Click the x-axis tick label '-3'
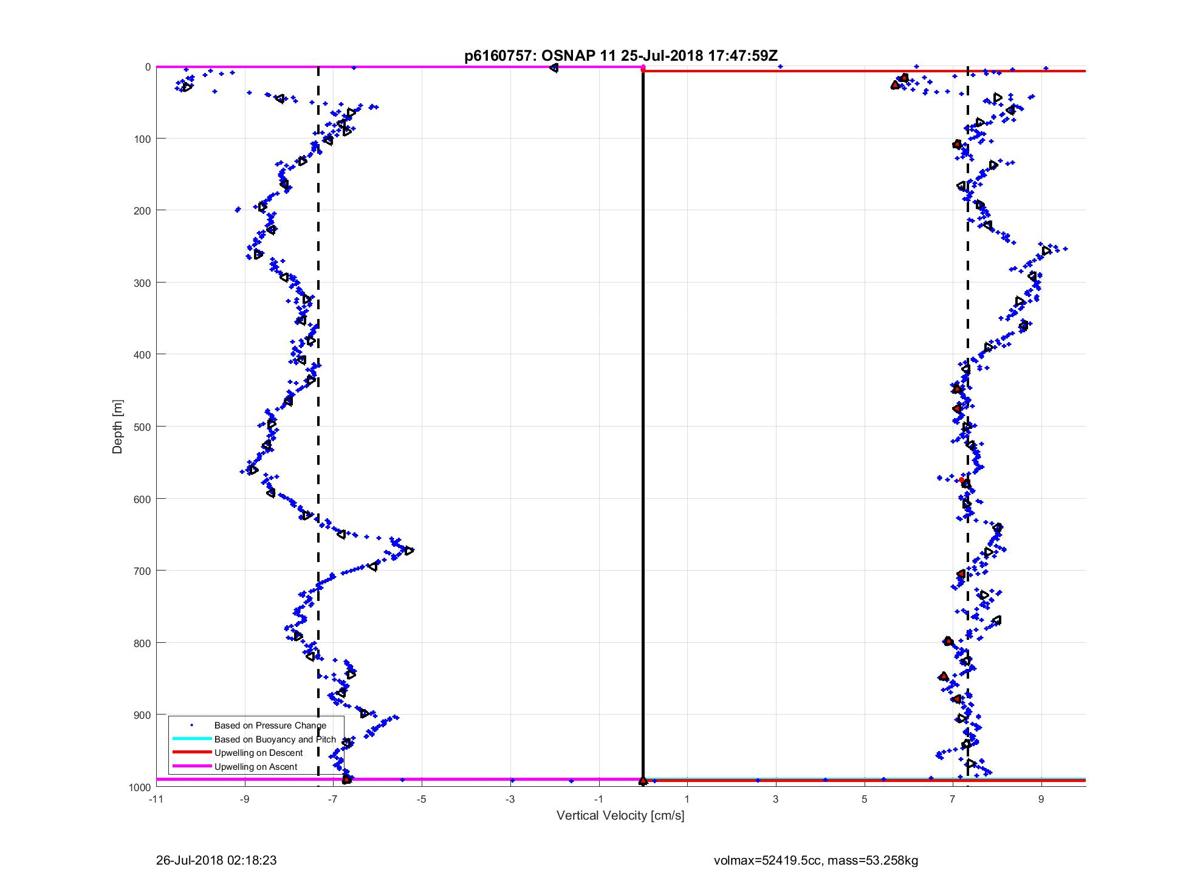This screenshot has height=885, width=1200. click(510, 798)
